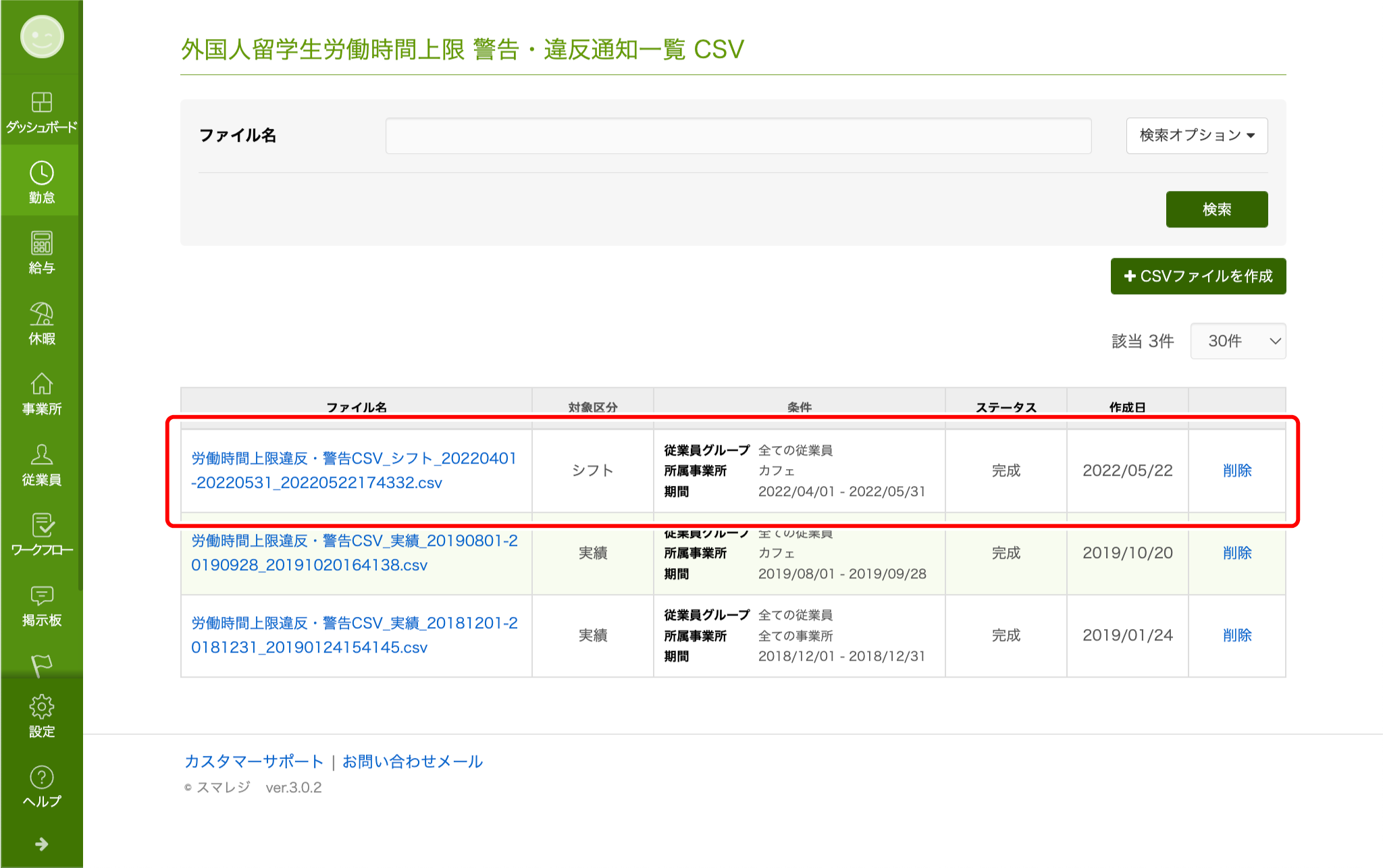1383x868 pixels.
Task: Select the 2022/05/22 creation date cell
Action: [x=1128, y=470]
